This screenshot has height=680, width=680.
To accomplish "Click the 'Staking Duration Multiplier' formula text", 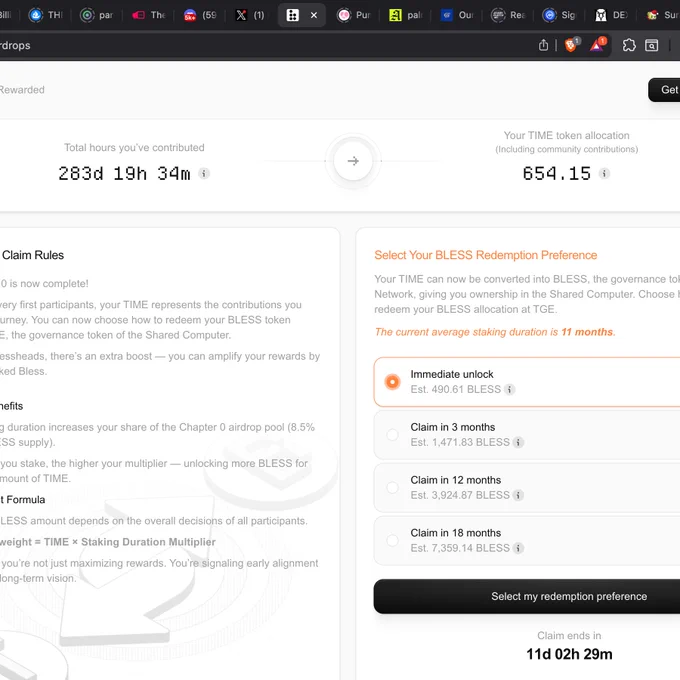I will click(x=148, y=542).
